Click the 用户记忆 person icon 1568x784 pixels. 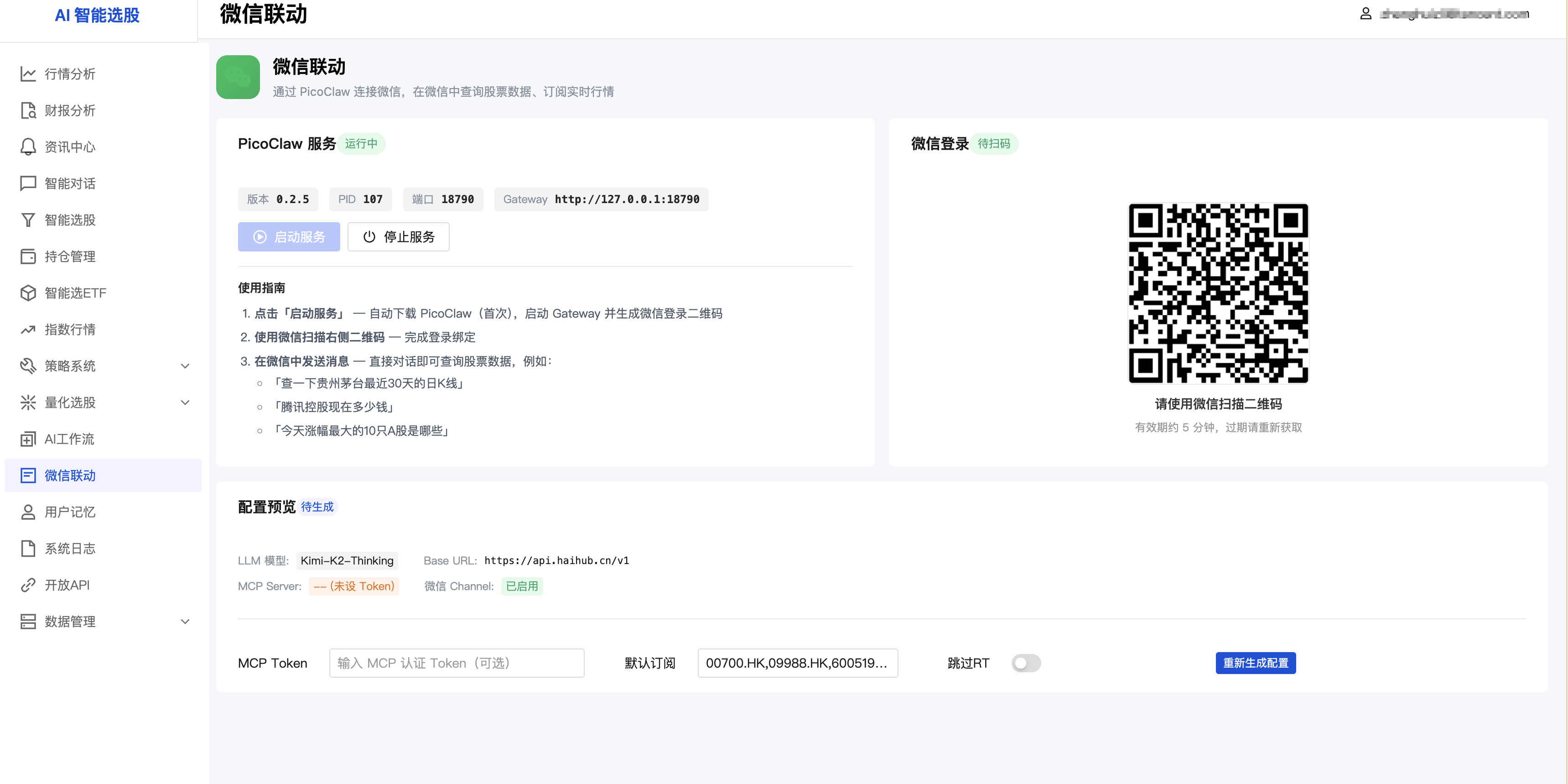click(28, 512)
